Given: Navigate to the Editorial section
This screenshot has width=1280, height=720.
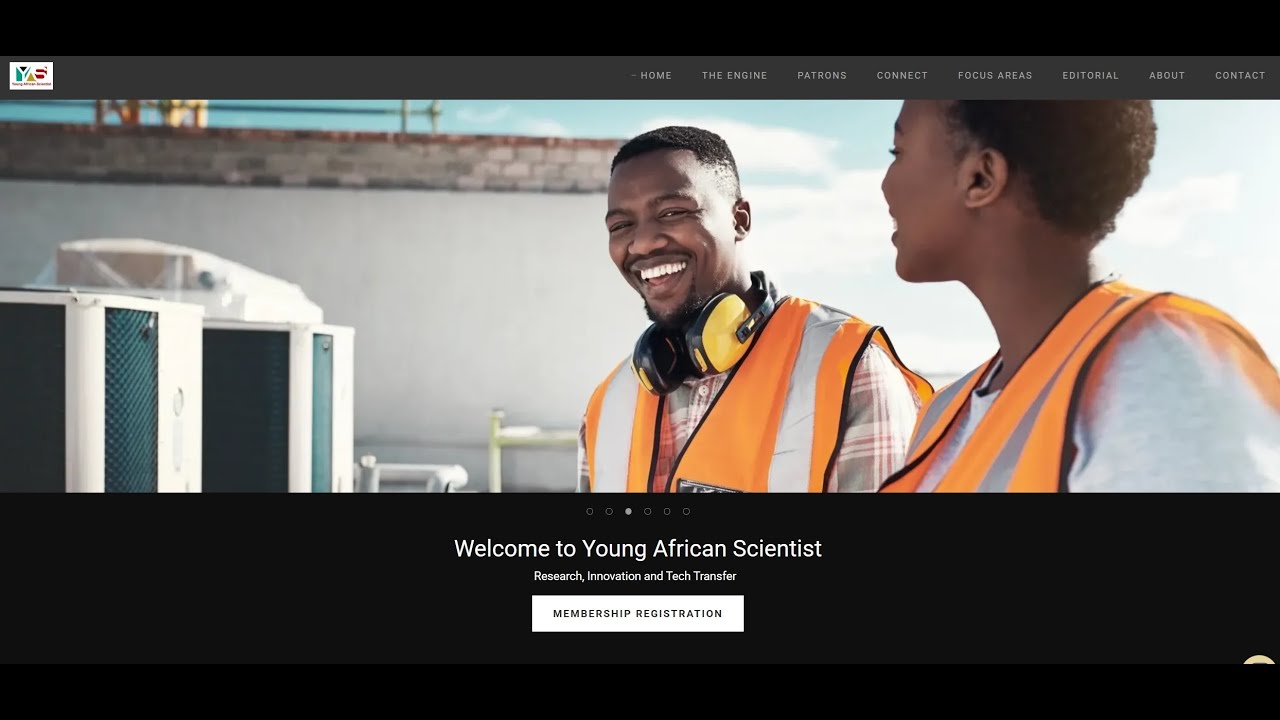Looking at the screenshot, I should (1091, 76).
